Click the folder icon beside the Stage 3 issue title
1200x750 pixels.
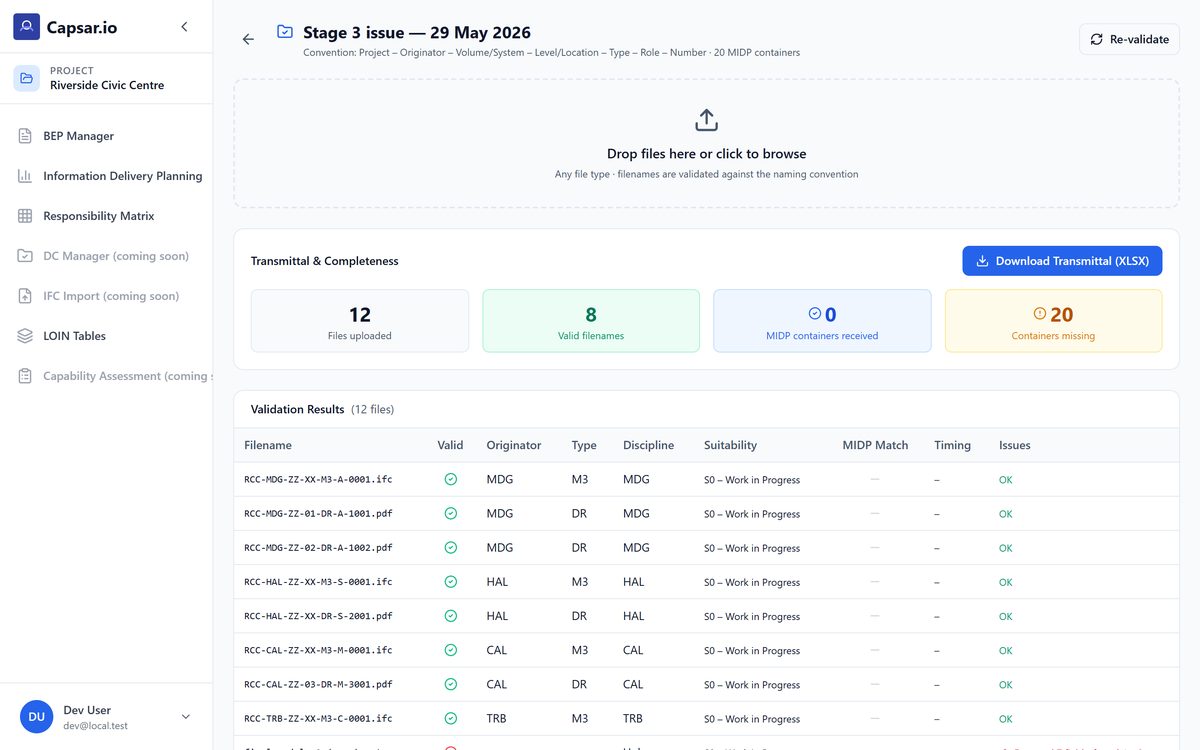click(285, 32)
